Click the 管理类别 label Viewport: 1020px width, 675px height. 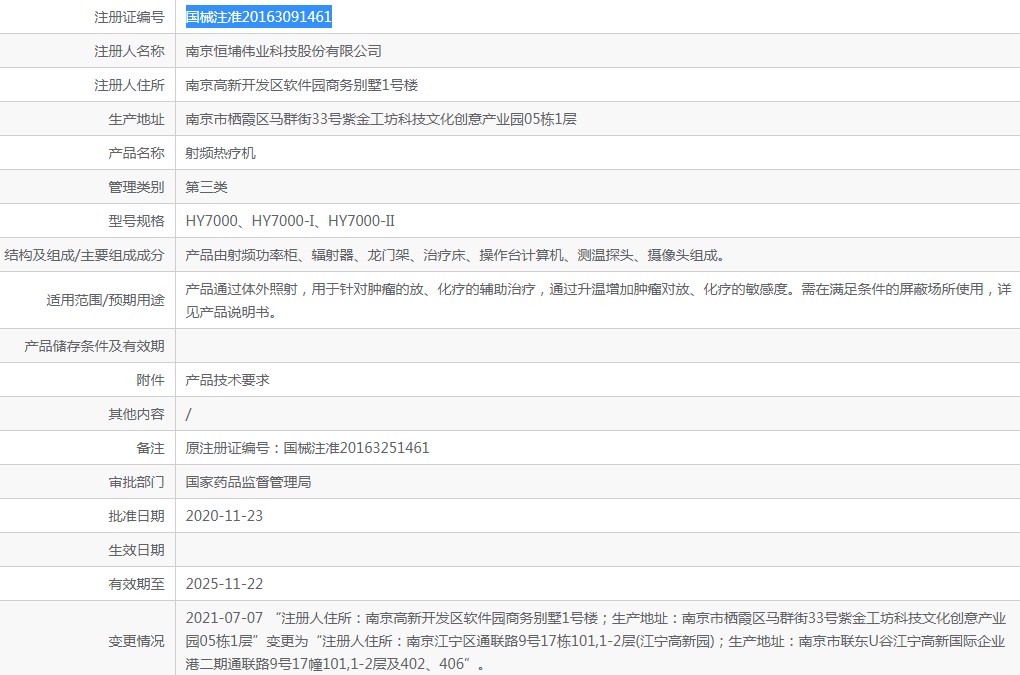[x=136, y=187]
